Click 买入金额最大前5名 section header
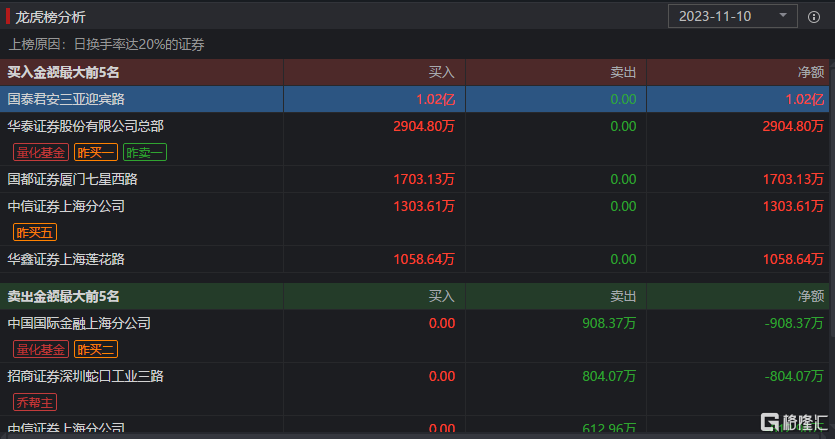 coord(63,72)
